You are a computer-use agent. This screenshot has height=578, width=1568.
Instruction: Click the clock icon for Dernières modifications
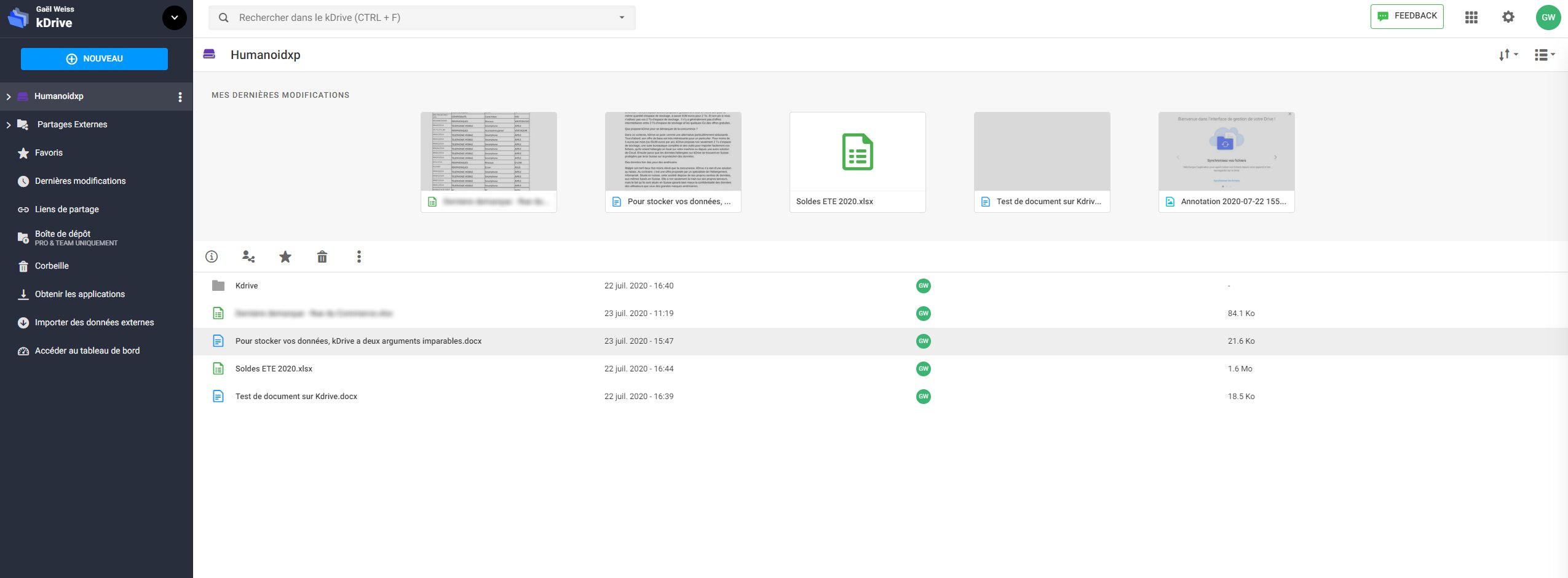(x=23, y=181)
